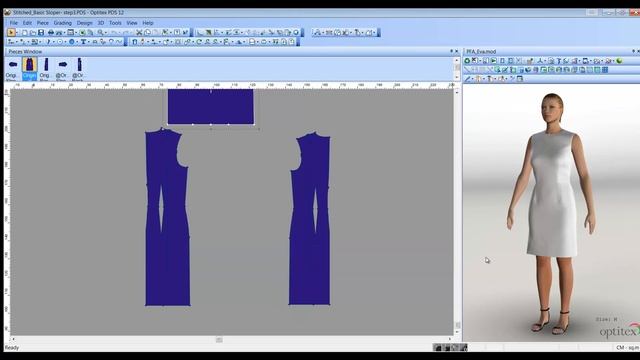Click green refresh icon in 3D toolbar

click(467, 61)
